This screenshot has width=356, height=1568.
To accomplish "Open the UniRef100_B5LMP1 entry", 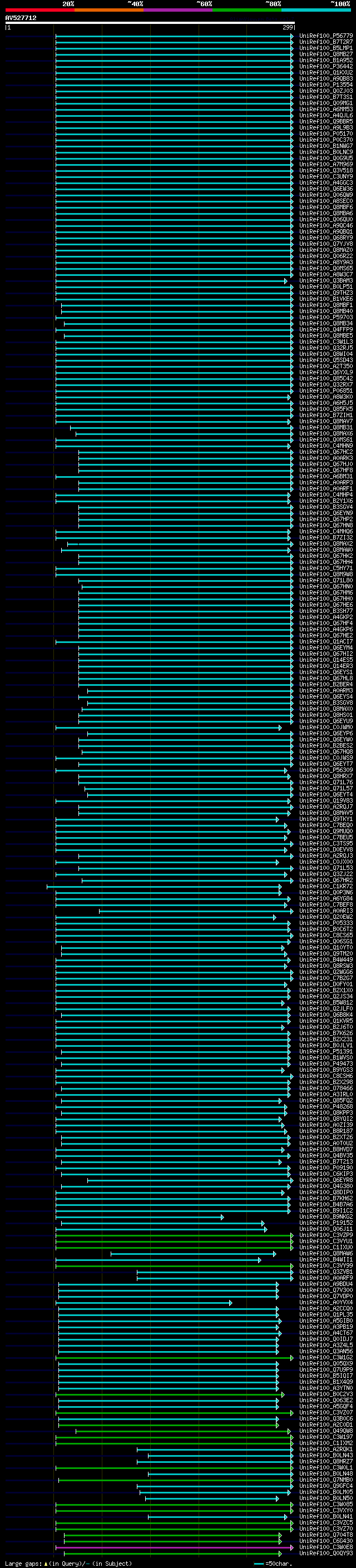I will pyautogui.click(x=326, y=48).
